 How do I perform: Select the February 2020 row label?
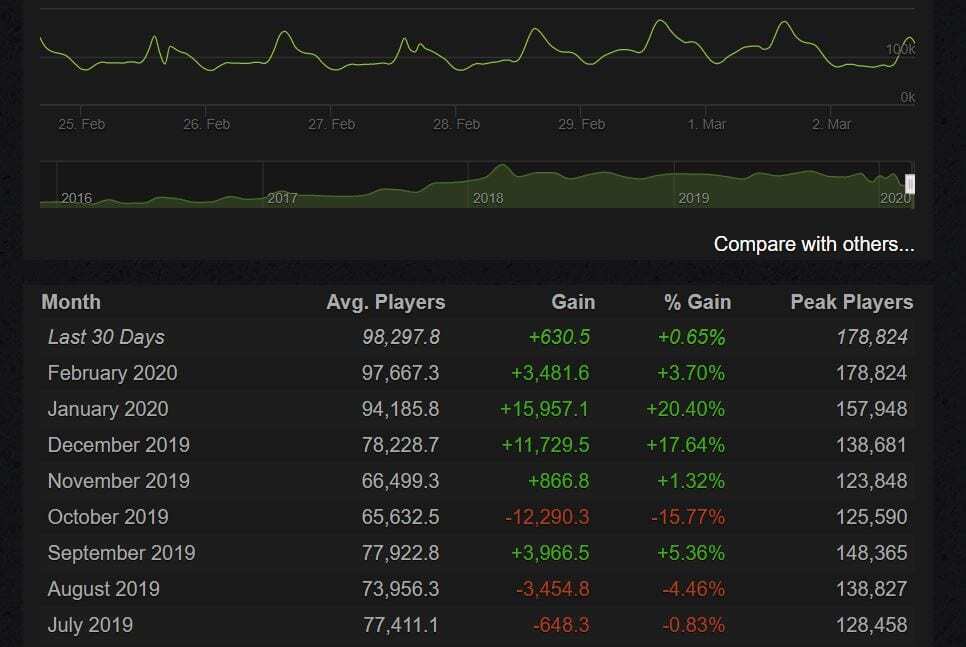(112, 373)
